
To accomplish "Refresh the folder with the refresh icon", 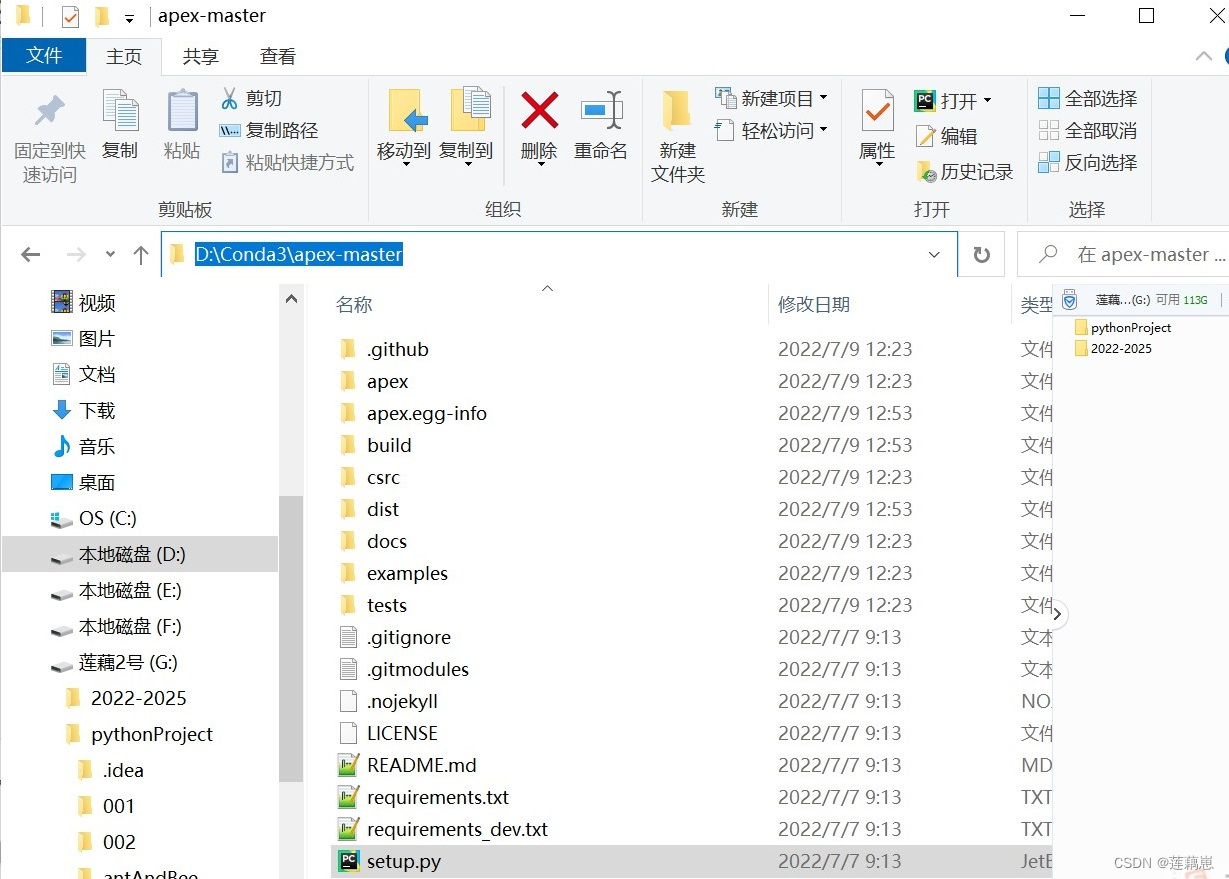I will (980, 254).
